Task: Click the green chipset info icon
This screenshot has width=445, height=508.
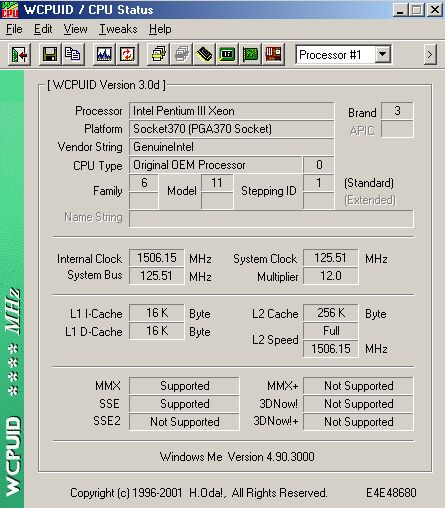Action: pos(227,54)
